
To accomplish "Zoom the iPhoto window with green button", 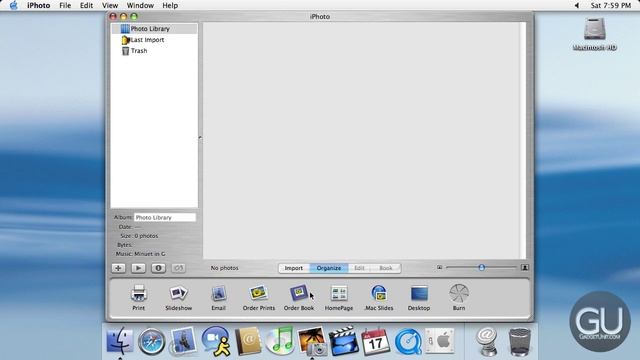I will pos(134,17).
